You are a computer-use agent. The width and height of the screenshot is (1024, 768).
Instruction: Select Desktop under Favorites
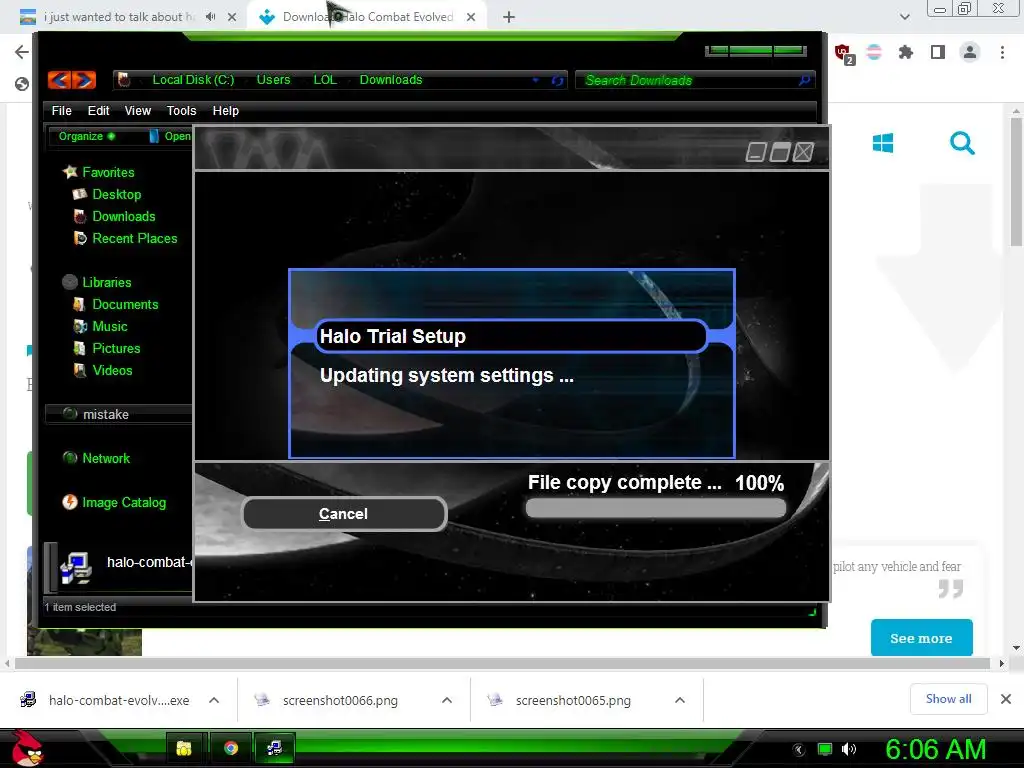(x=107, y=194)
